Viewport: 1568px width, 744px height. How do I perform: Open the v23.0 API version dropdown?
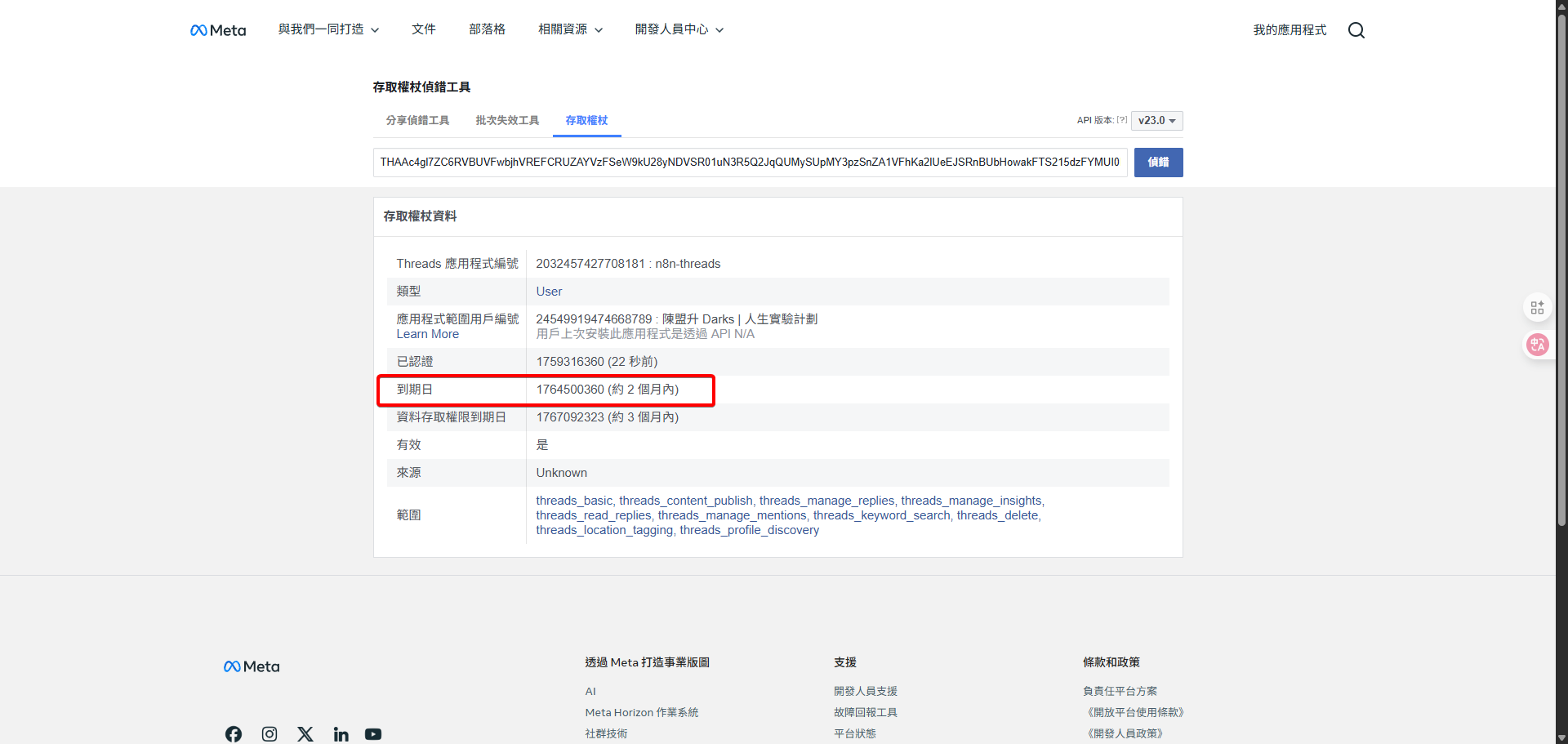(1156, 120)
